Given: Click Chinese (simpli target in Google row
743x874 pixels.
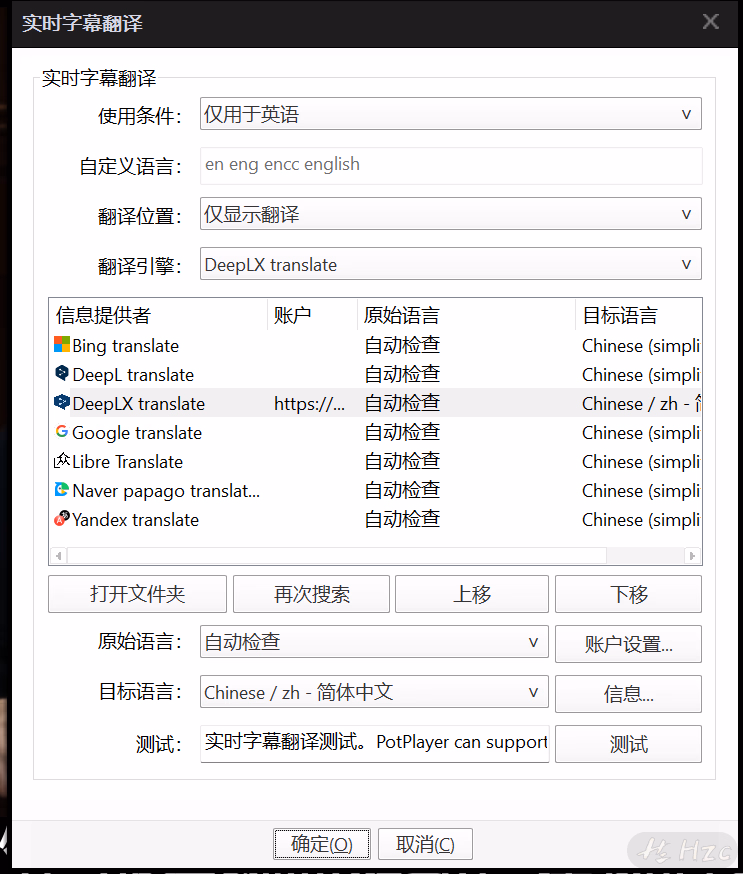Looking at the screenshot, I should click(x=641, y=433).
